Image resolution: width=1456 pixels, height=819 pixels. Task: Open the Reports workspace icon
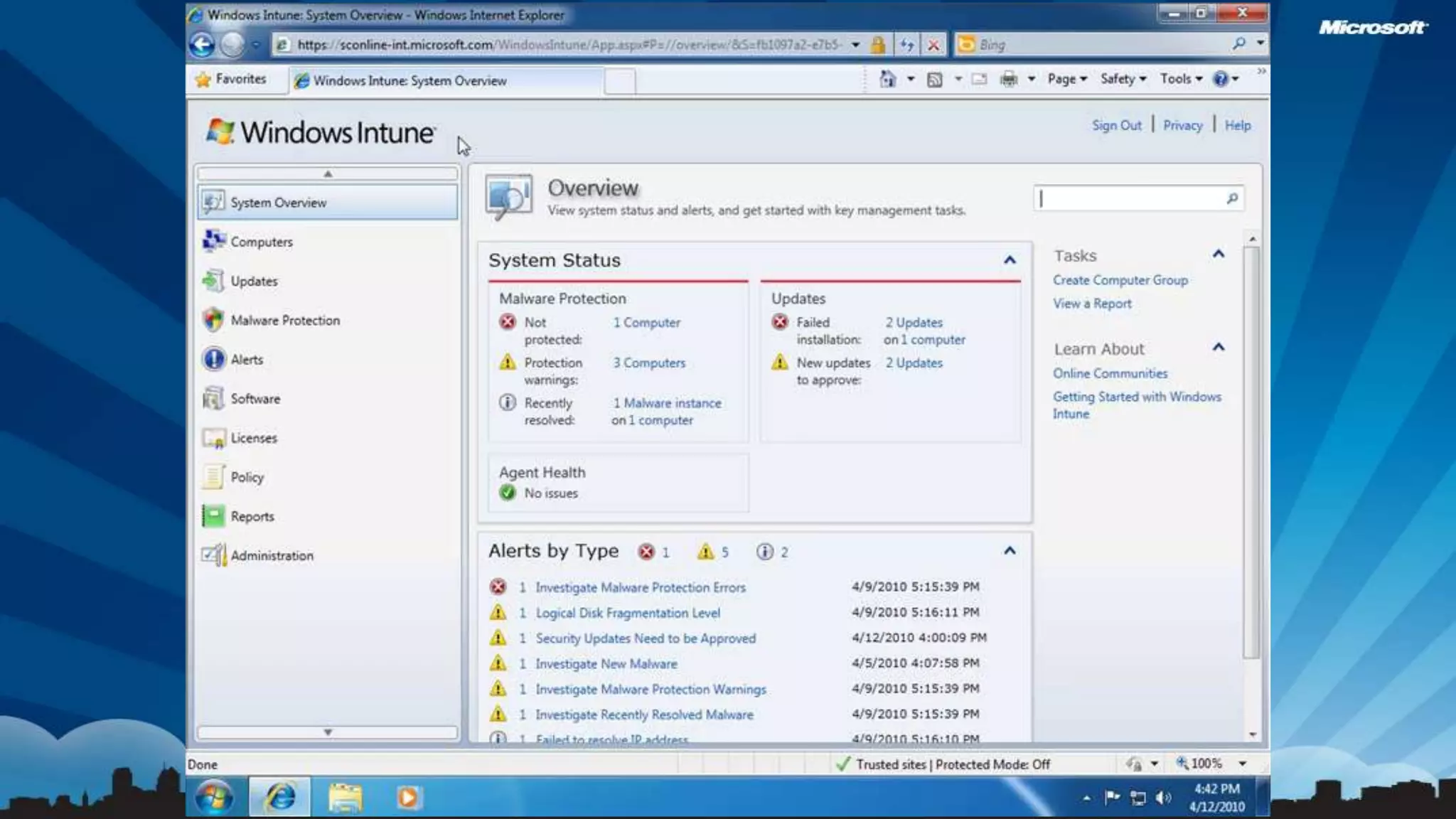[213, 516]
